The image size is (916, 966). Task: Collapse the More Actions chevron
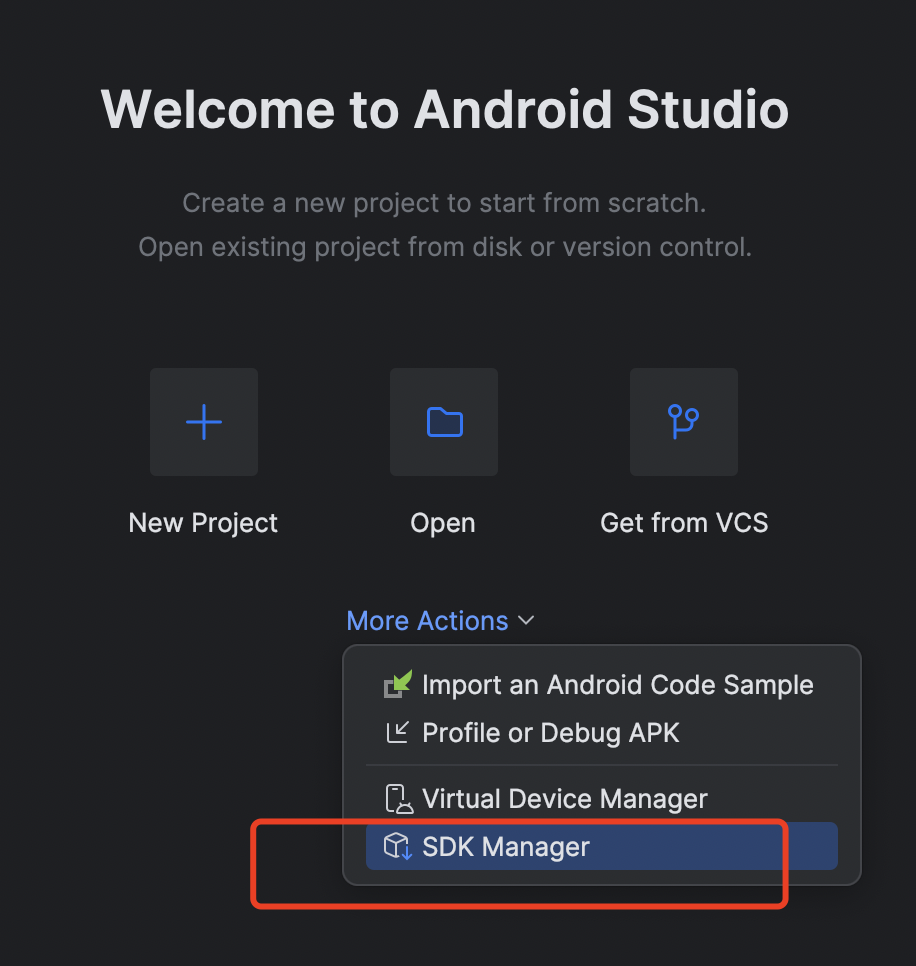[526, 620]
